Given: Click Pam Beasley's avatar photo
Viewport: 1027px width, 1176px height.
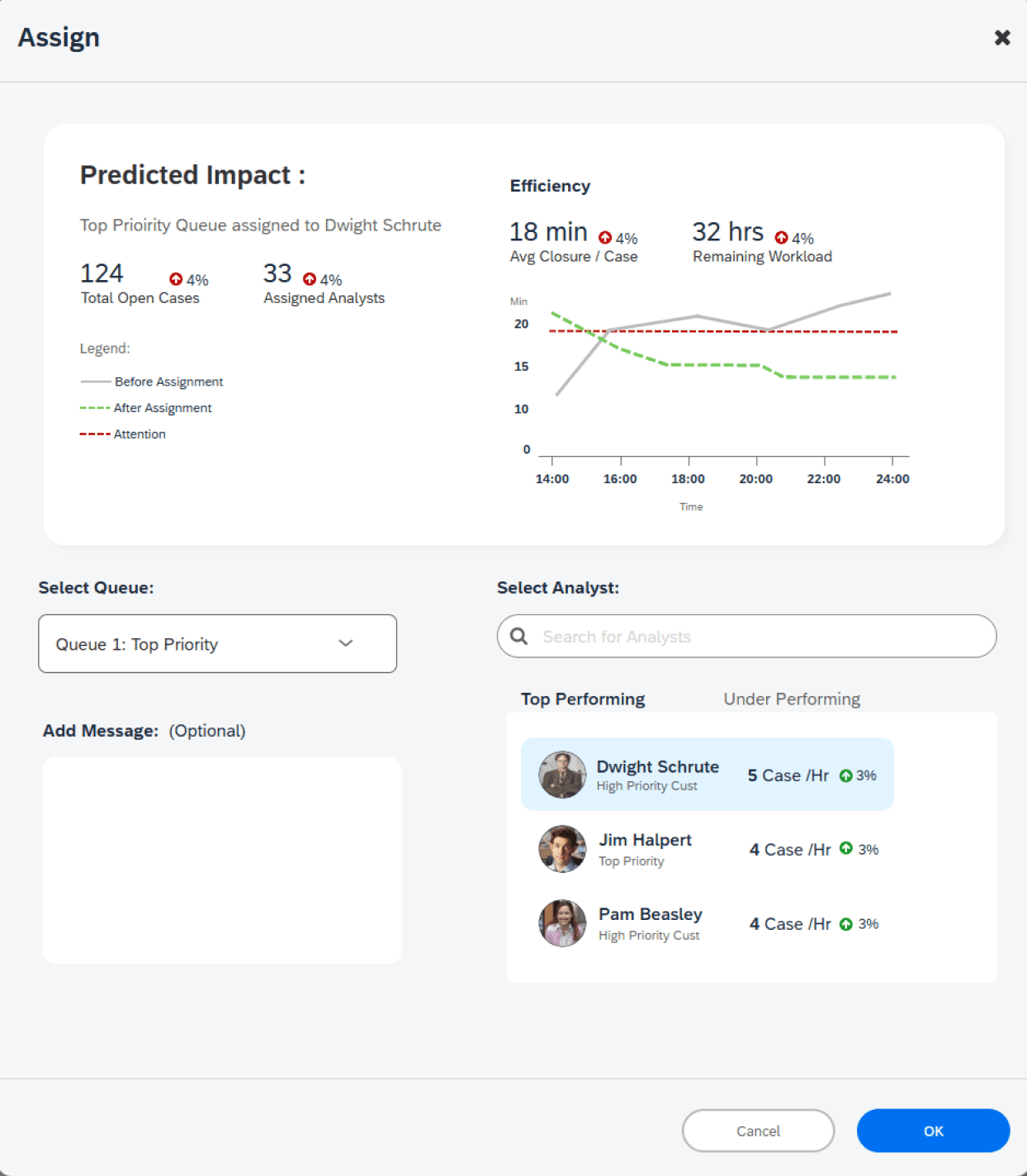Looking at the screenshot, I should (x=562, y=923).
